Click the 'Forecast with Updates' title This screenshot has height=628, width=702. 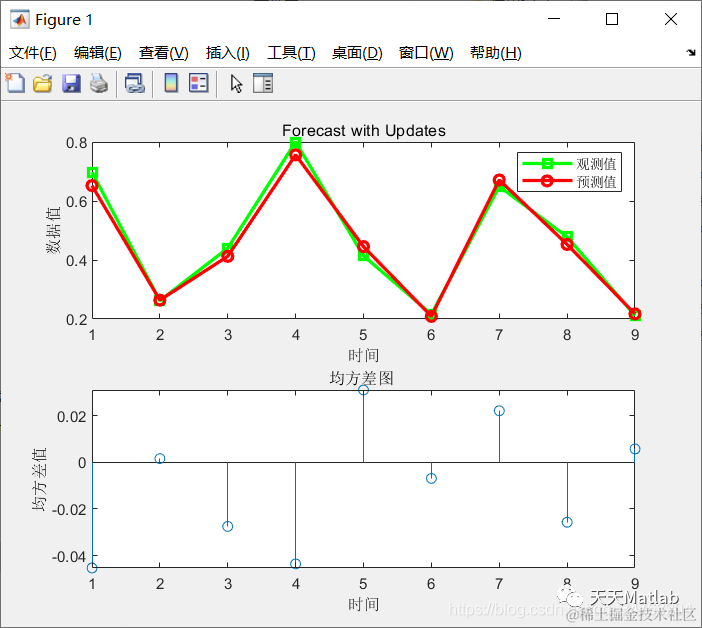click(x=364, y=130)
